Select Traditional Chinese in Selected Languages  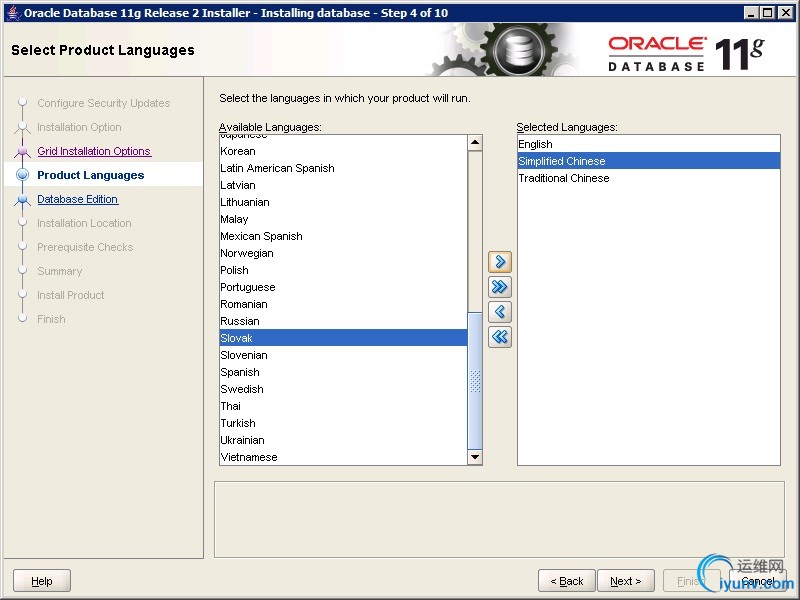(648, 178)
